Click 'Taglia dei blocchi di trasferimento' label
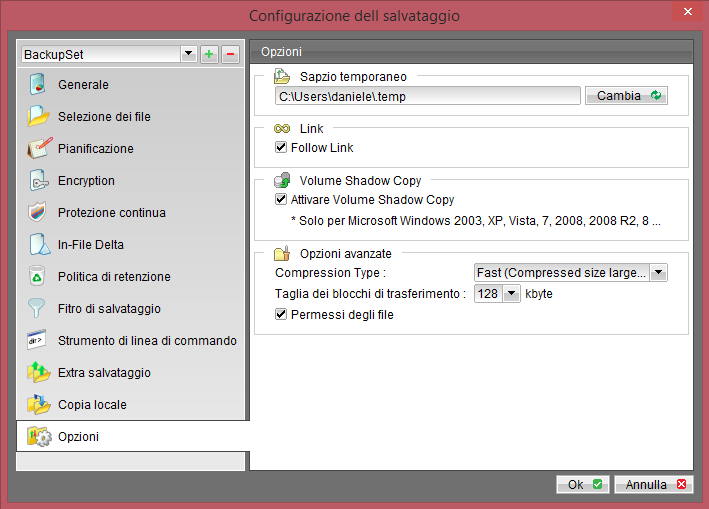Screen dimensions: 709x509 (x=370, y=293)
